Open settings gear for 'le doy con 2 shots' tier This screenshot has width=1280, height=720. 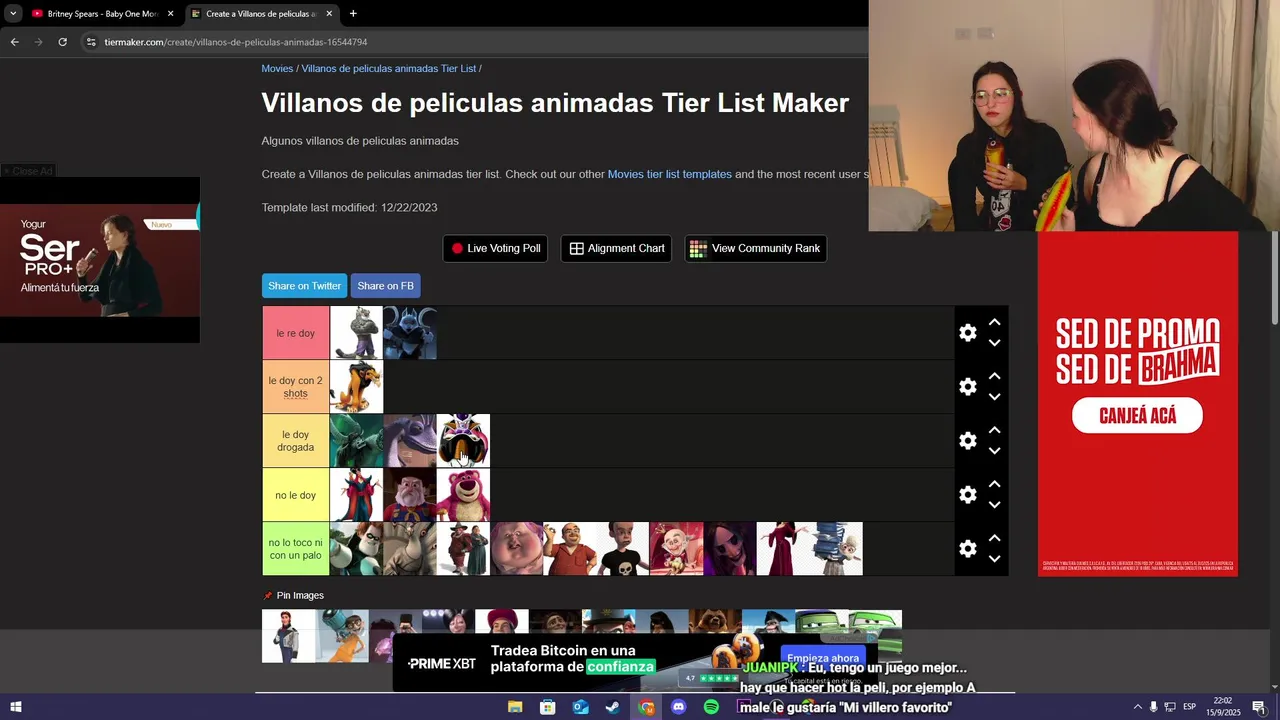[967, 387]
